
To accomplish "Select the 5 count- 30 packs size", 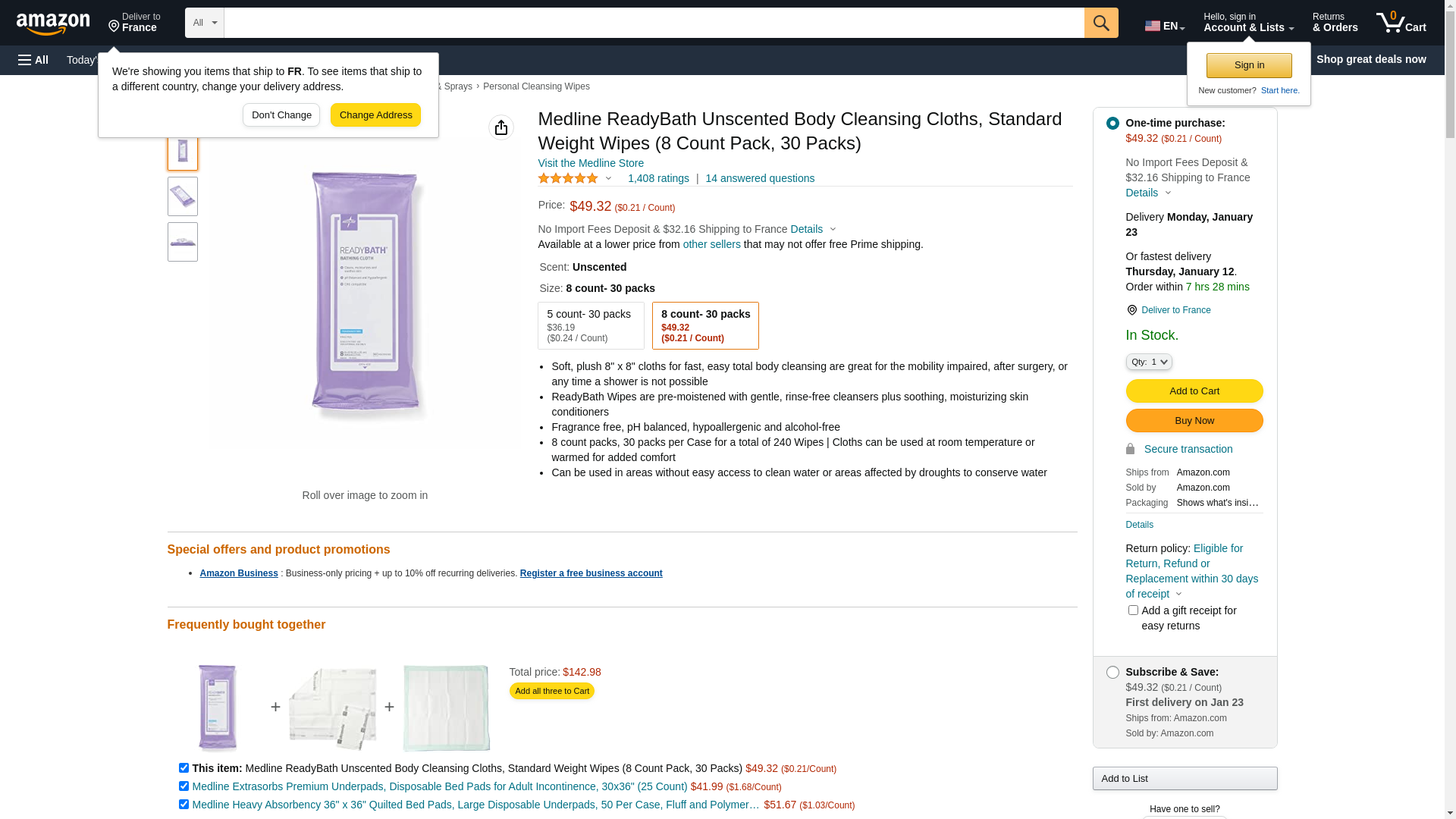I will tap(591, 326).
